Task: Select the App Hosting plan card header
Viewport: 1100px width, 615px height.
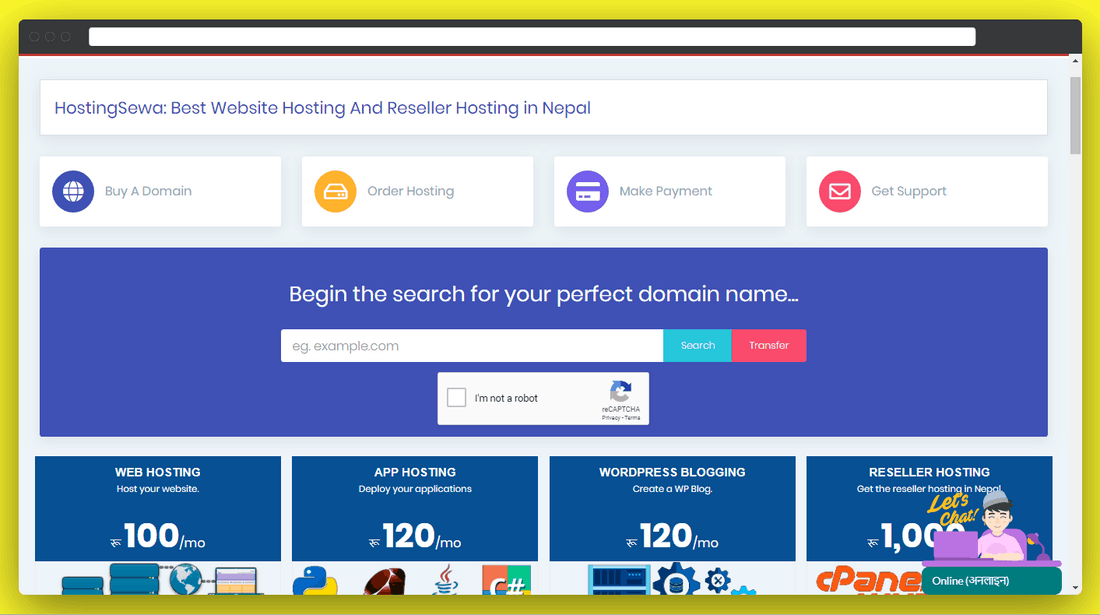Action: [415, 508]
